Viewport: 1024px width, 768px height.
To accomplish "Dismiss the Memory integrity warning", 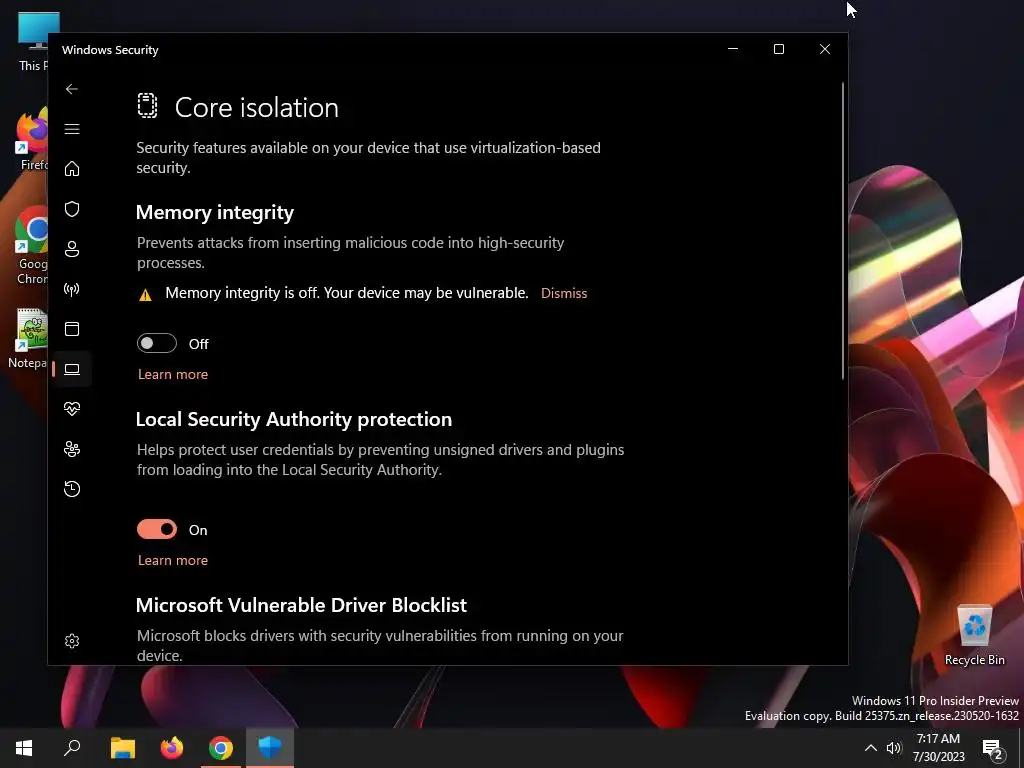I will point(564,293).
